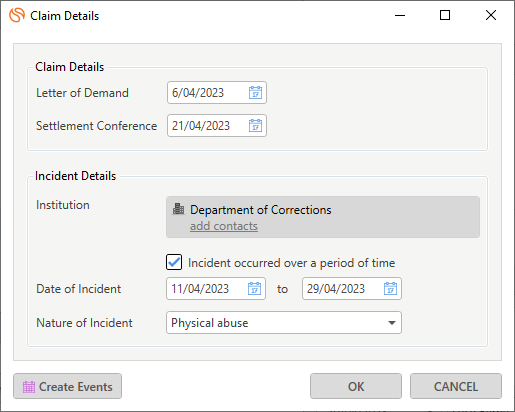Click the add contacts link

click(x=224, y=226)
